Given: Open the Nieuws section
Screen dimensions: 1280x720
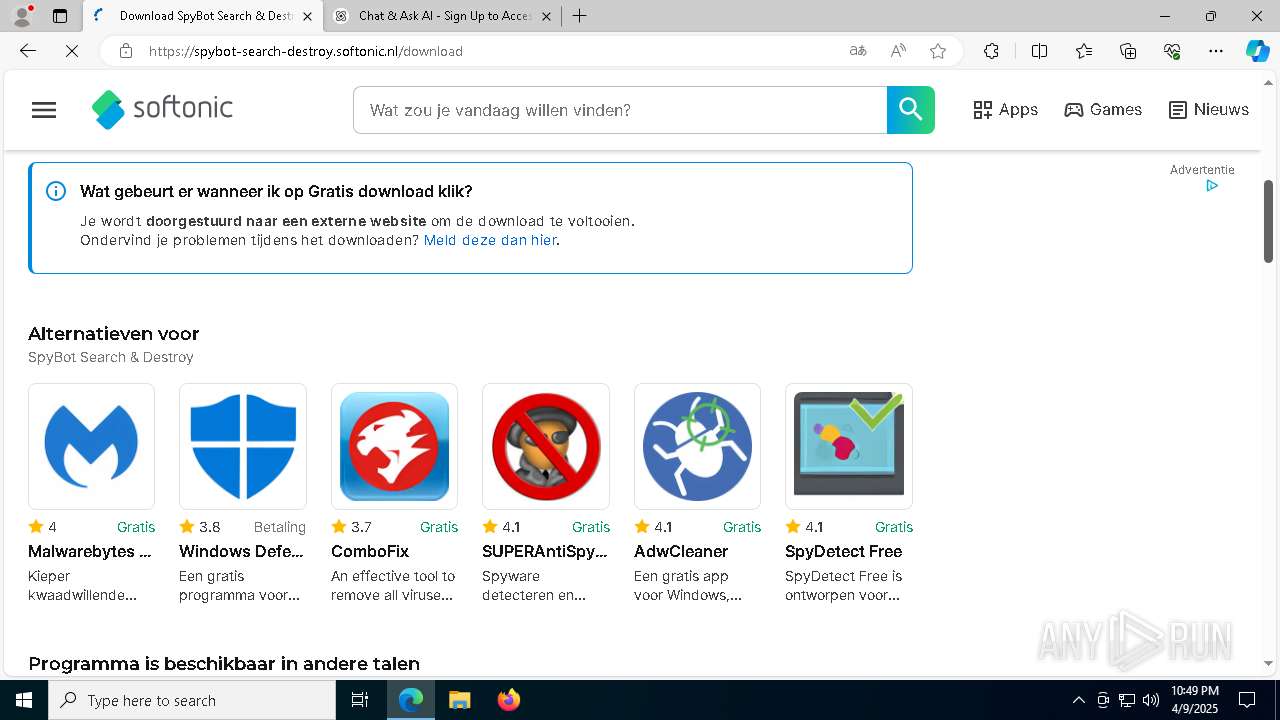Looking at the screenshot, I should pyautogui.click(x=1209, y=110).
